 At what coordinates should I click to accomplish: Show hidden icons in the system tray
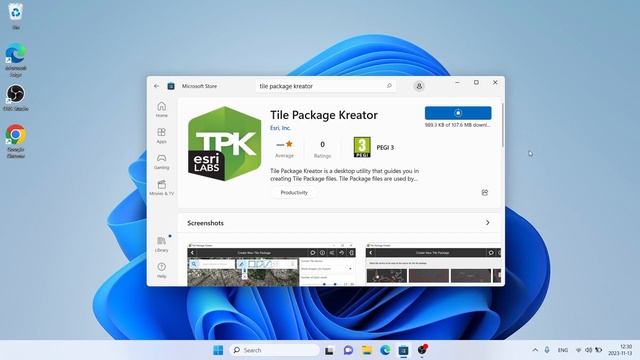[535, 350]
